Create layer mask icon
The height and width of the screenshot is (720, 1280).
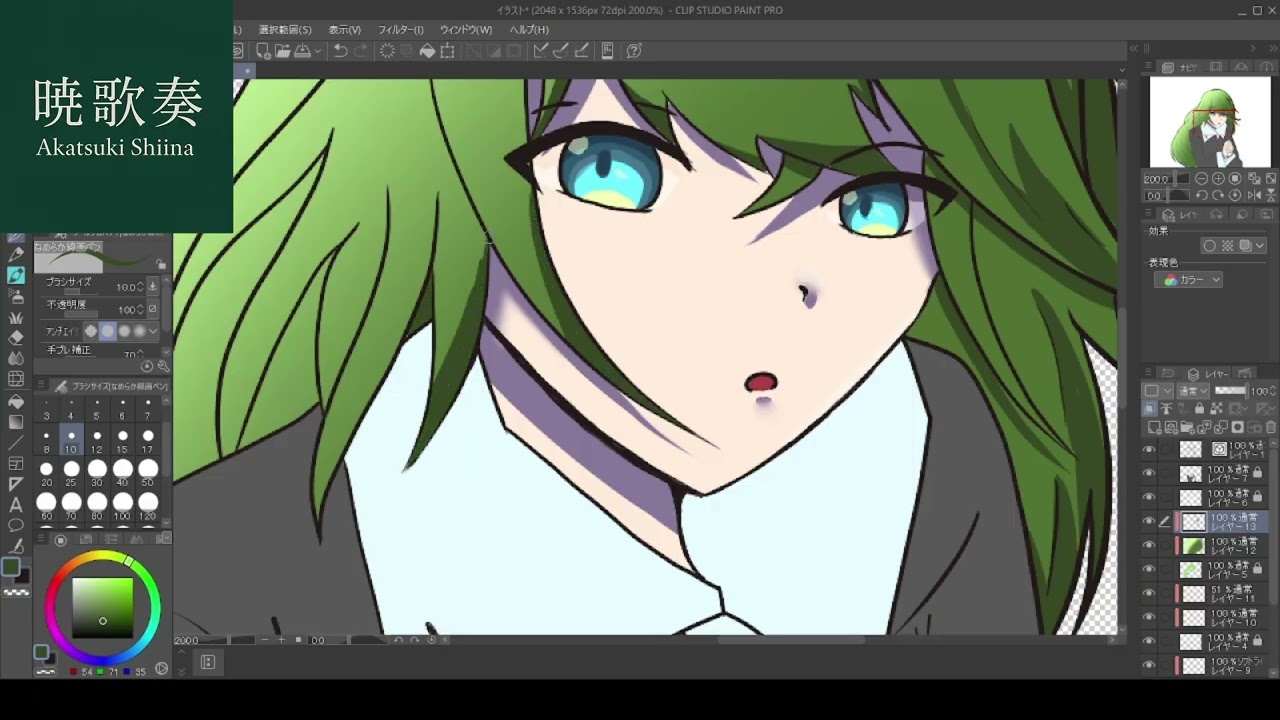coord(1238,427)
